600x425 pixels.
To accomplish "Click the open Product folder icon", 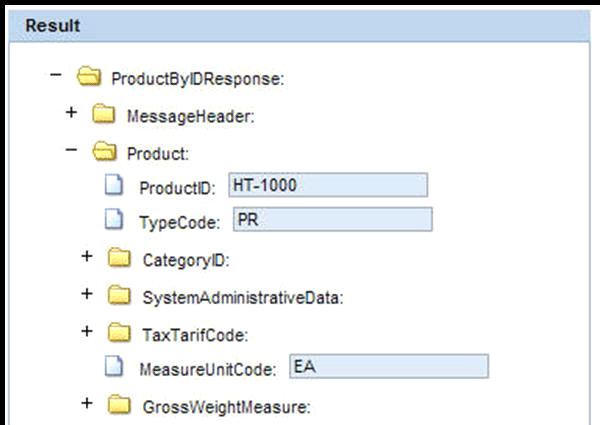I will [x=104, y=152].
